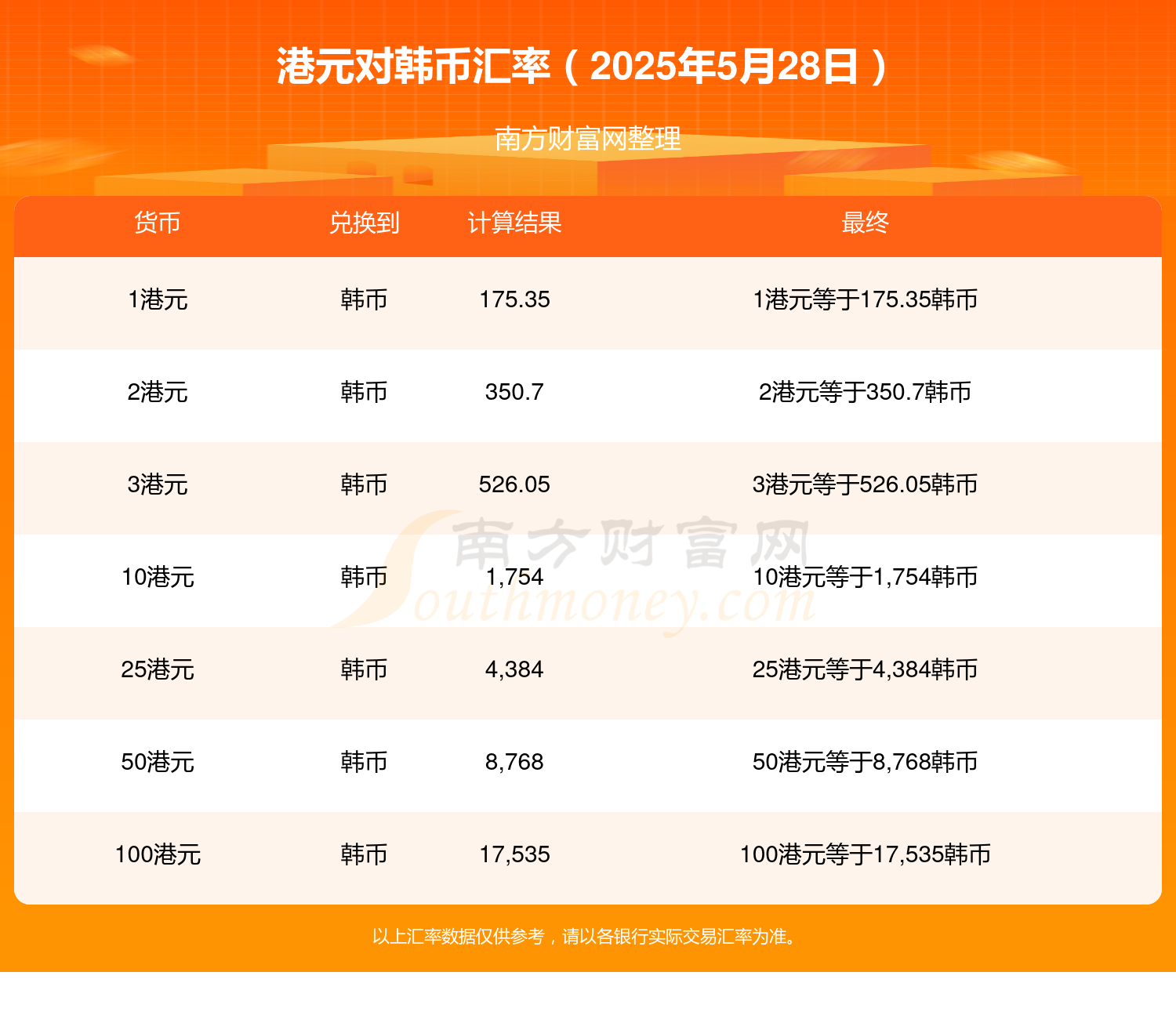Click the value 526.05
The height and width of the screenshot is (1019, 1176).
click(x=514, y=484)
